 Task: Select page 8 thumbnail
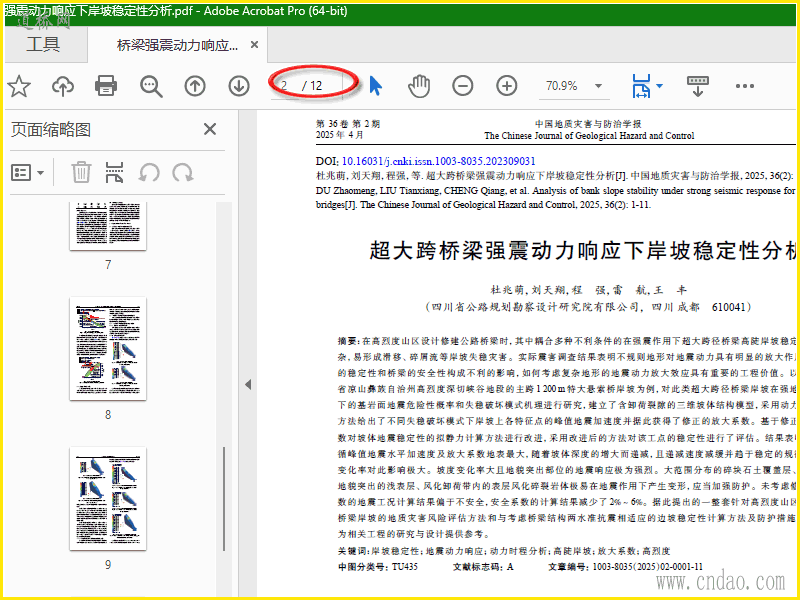coord(108,349)
